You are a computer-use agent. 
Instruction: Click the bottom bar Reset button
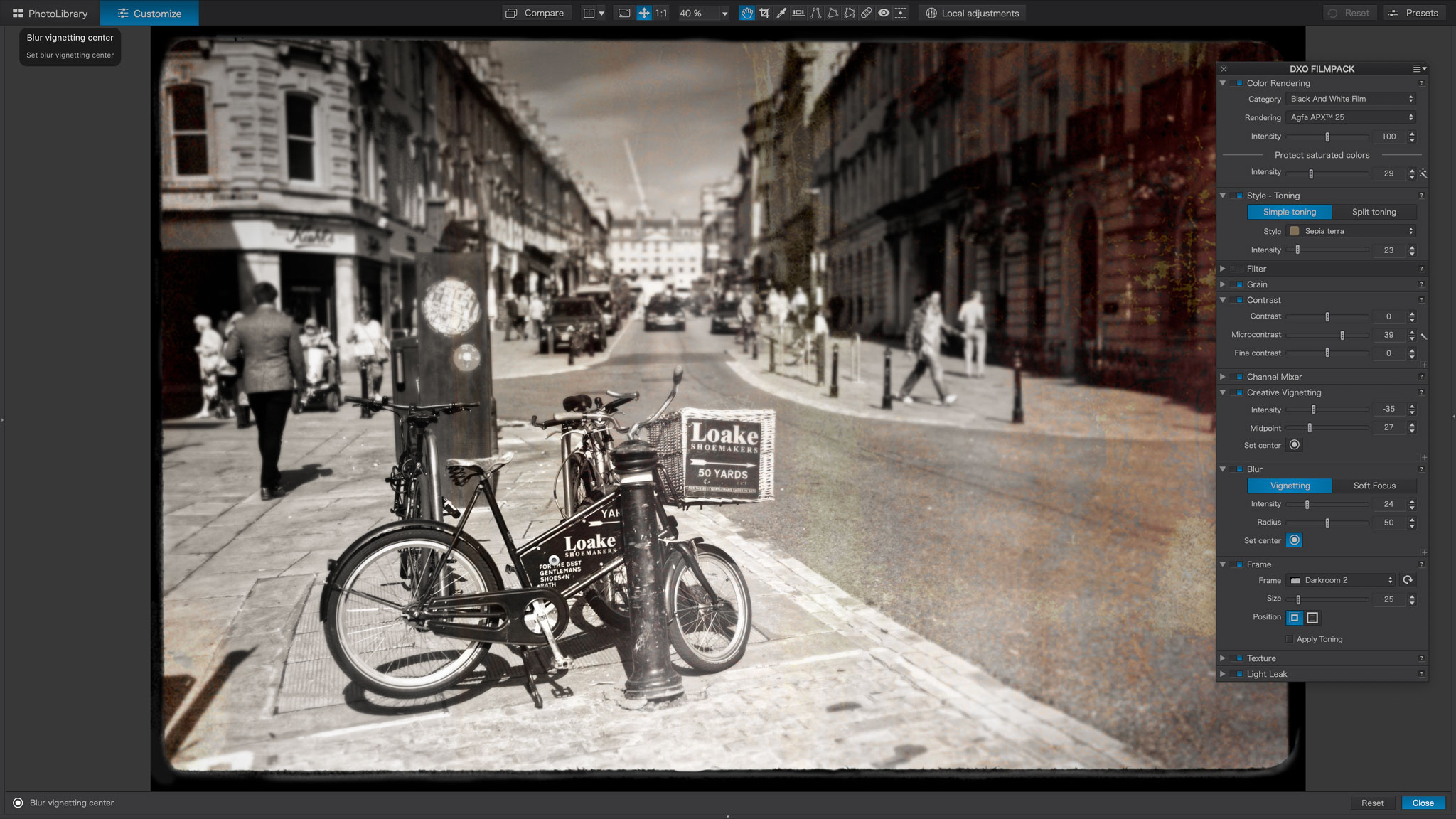1372,803
